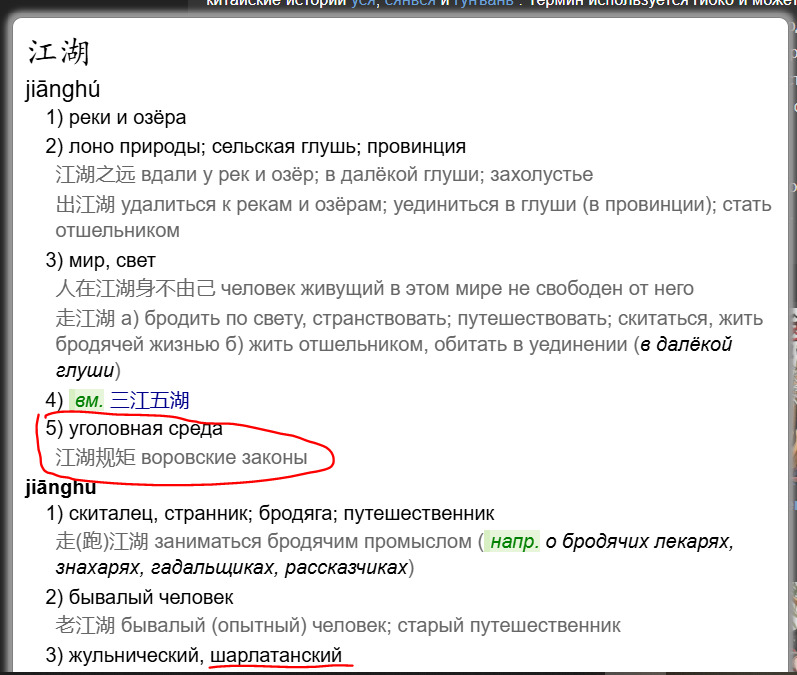Screen dimensions: 797x675
Task: Click the example phrase 江湖规矩
Action: [96, 458]
